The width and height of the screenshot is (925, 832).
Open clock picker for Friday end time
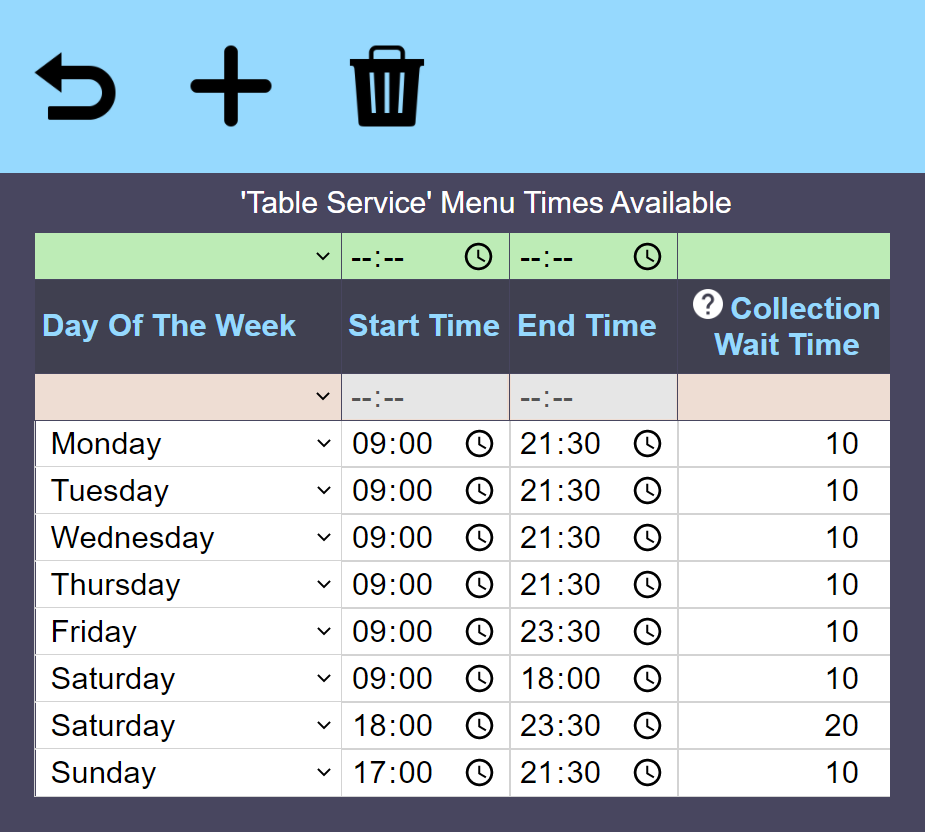tap(648, 632)
